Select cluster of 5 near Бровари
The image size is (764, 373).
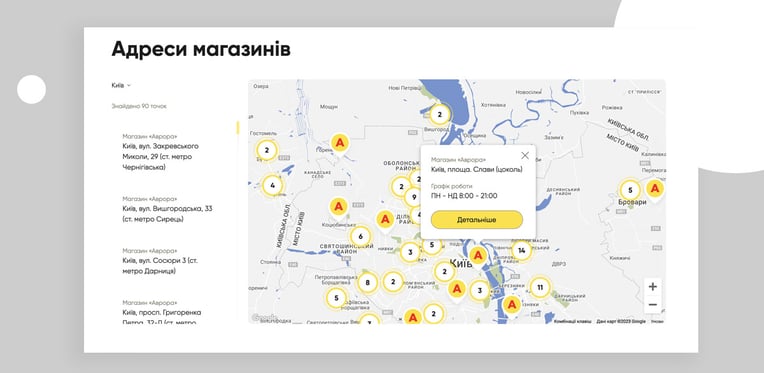click(630, 190)
